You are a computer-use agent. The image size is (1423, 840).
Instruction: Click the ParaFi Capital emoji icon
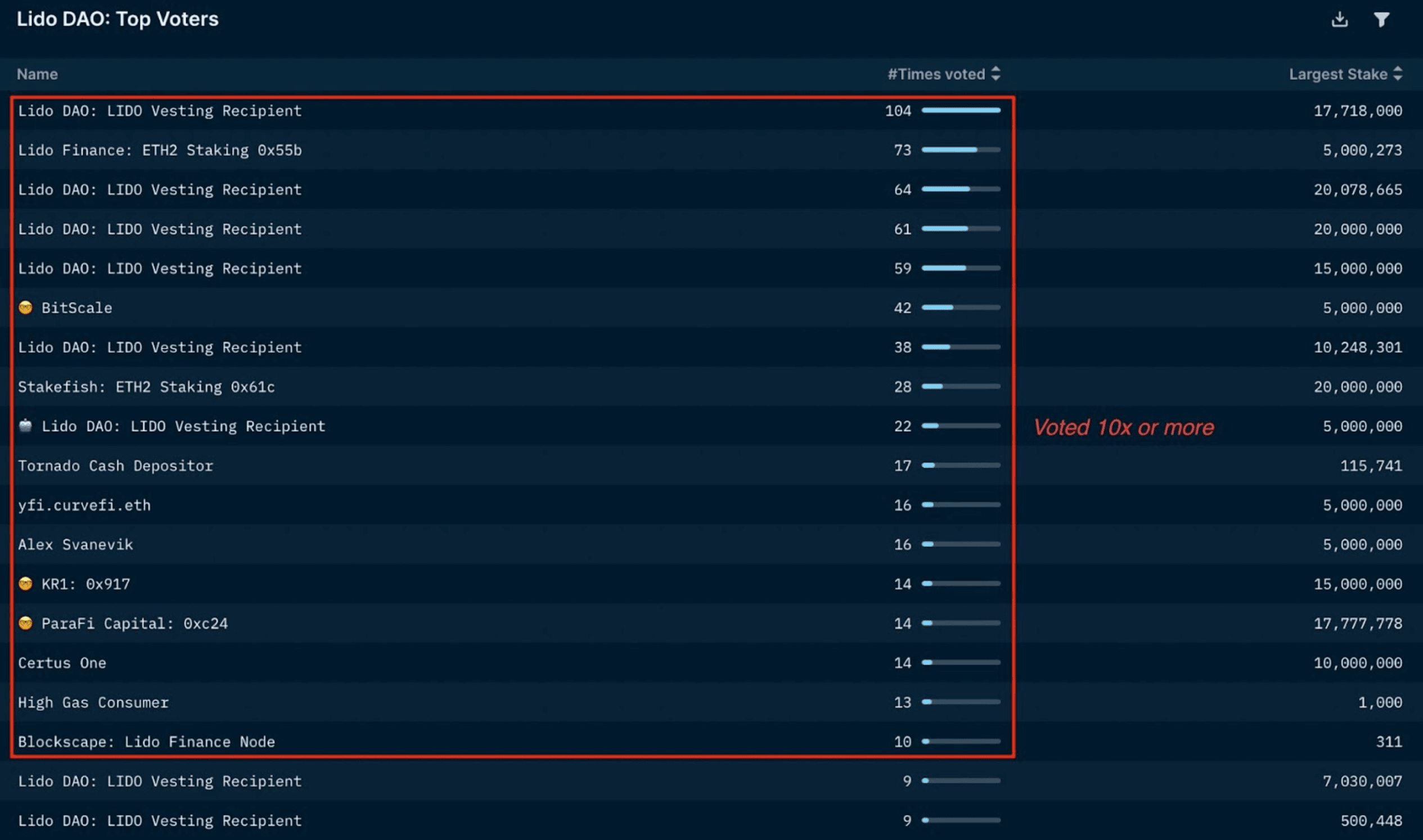coord(25,623)
